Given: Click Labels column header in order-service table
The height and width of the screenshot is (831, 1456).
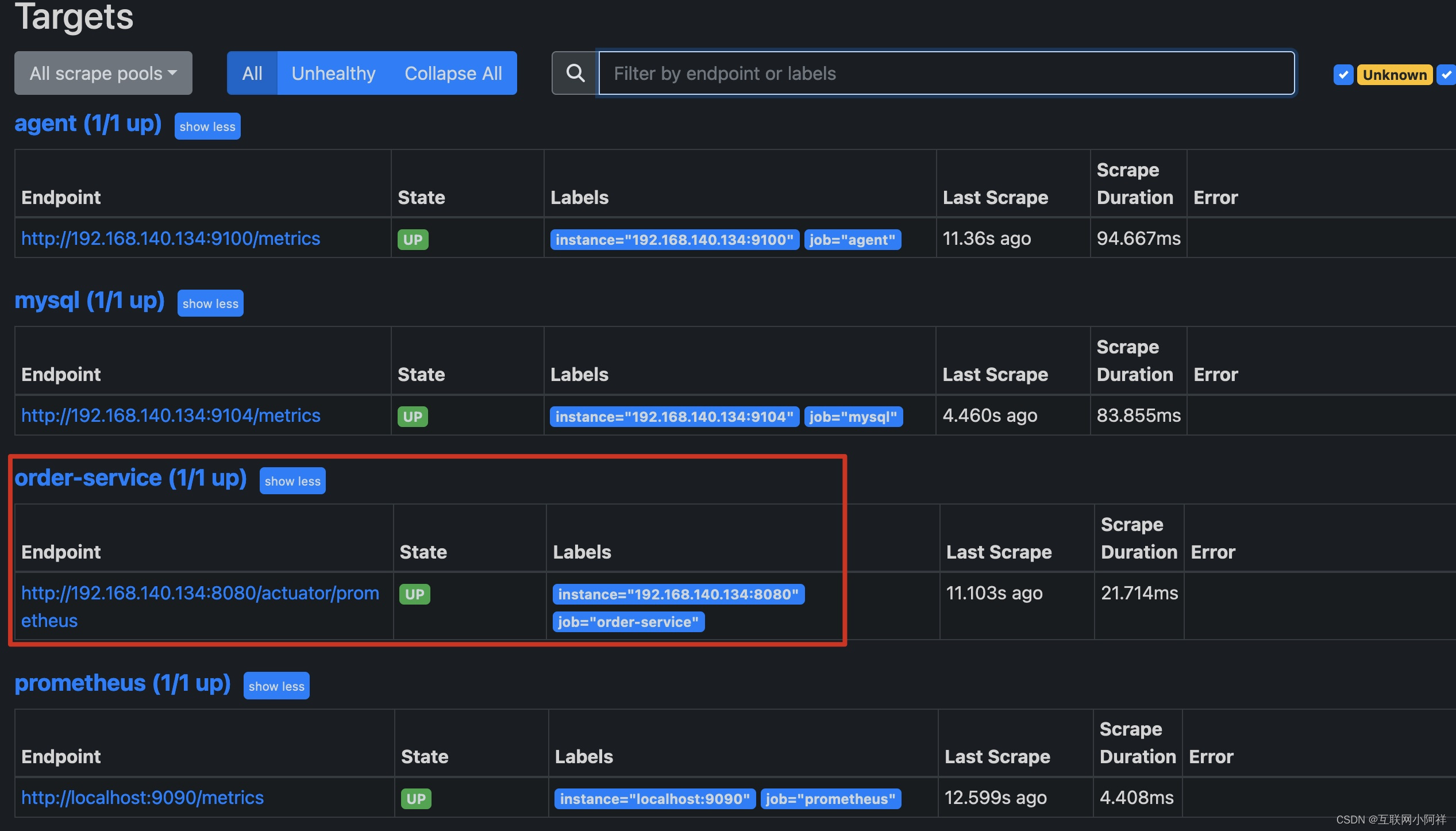Looking at the screenshot, I should pyautogui.click(x=582, y=552).
